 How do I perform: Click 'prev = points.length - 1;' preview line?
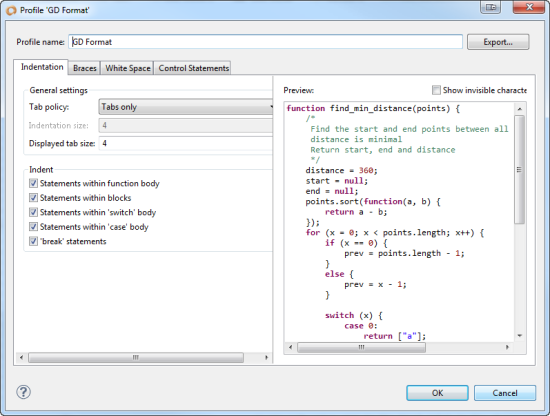(404, 253)
